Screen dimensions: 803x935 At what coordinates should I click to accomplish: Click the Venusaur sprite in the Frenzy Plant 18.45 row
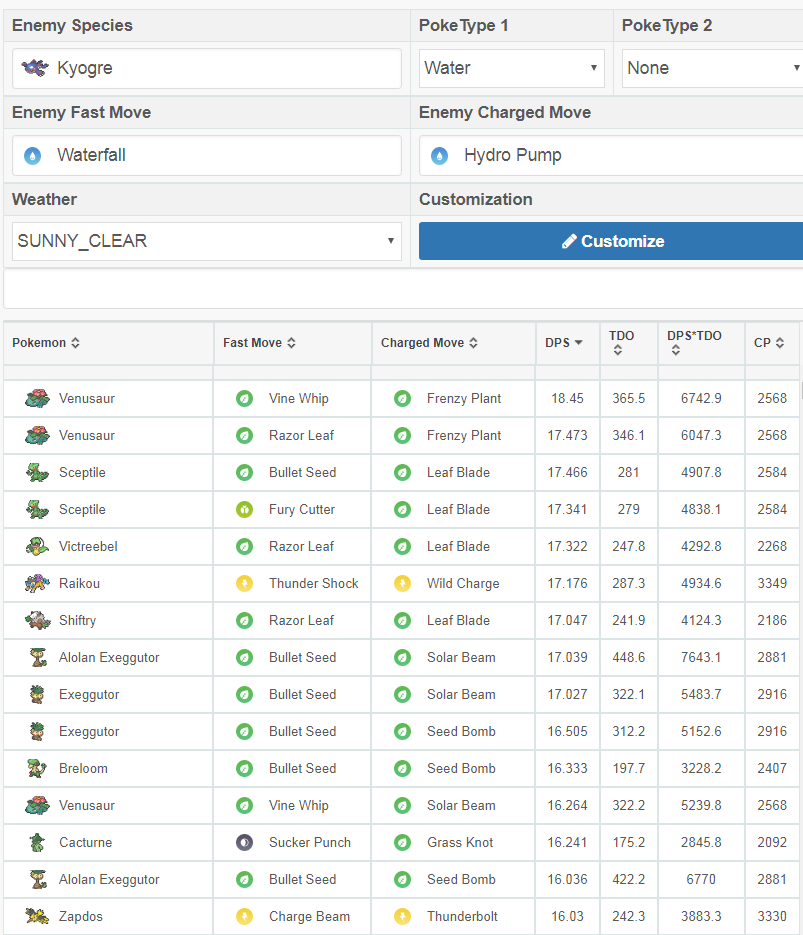[37, 398]
